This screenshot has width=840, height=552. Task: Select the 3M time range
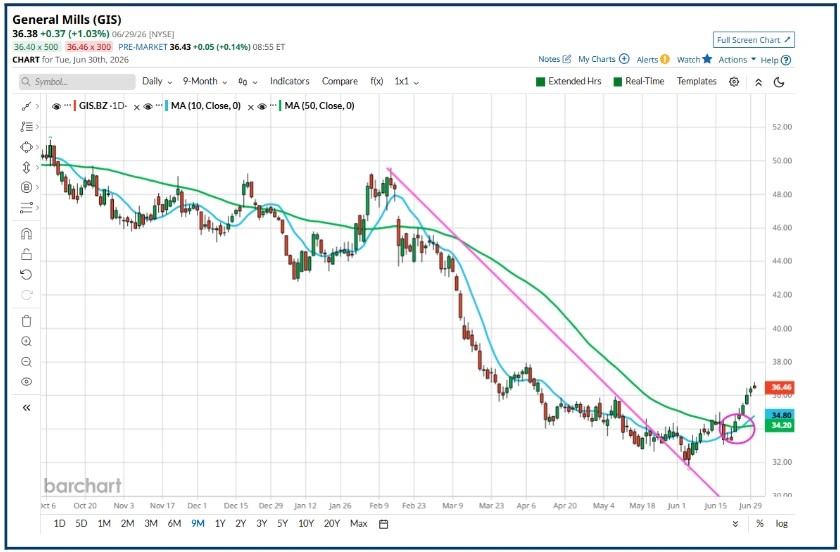[x=151, y=524]
